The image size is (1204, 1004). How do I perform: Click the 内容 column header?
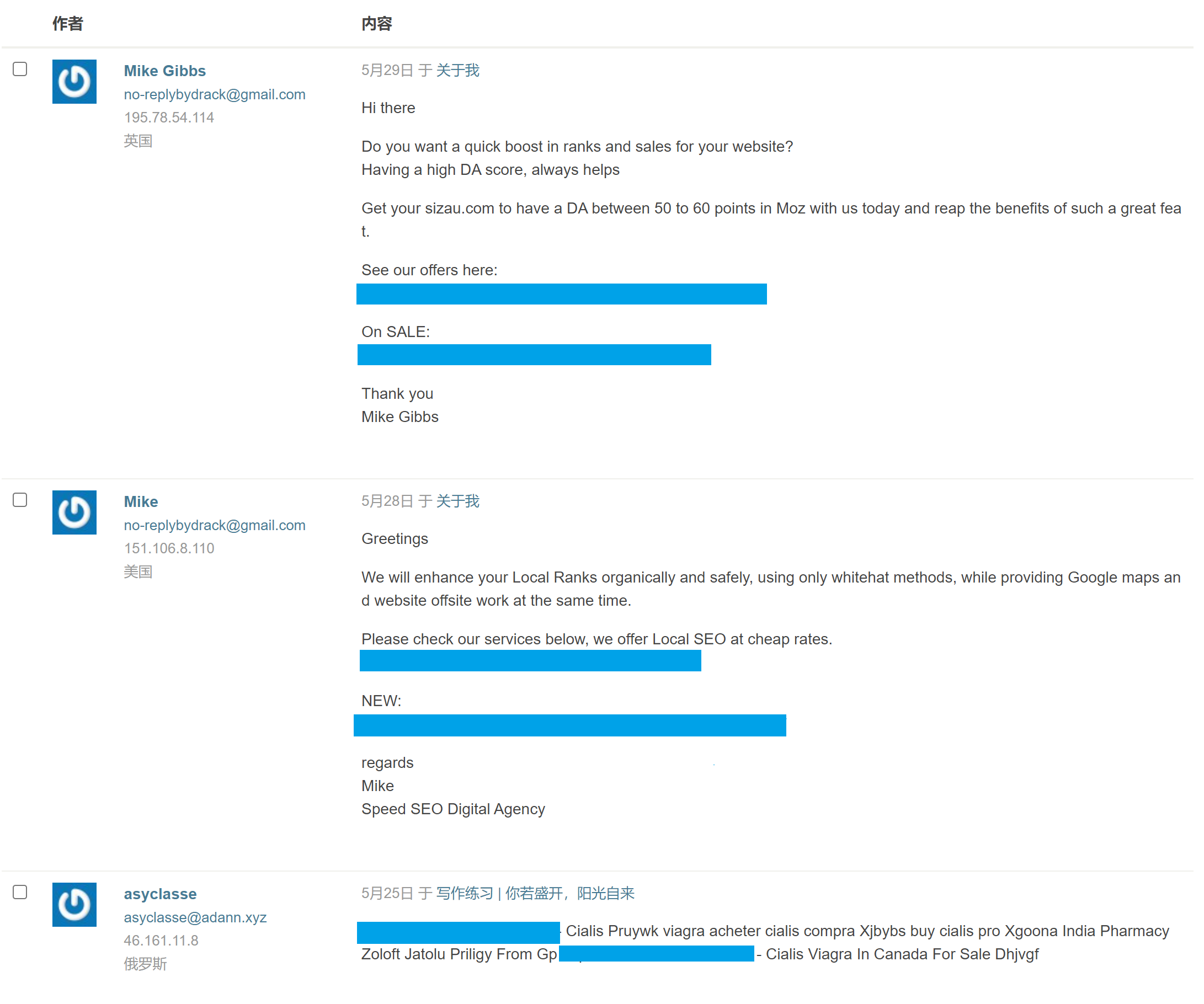(377, 24)
